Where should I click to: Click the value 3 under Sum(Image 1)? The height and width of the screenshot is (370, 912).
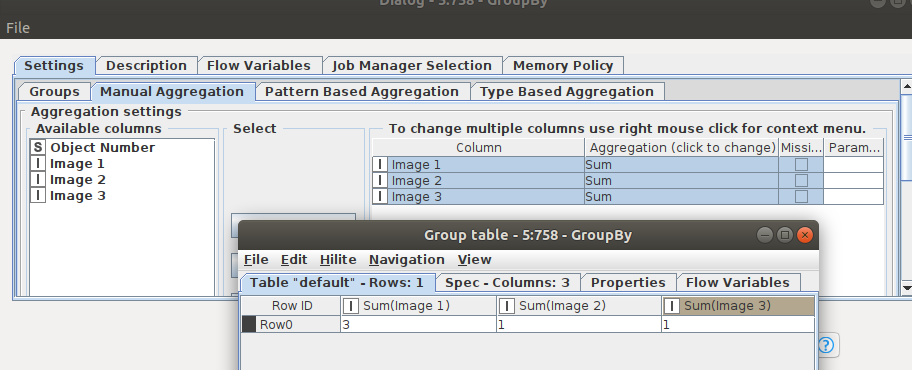click(418, 325)
